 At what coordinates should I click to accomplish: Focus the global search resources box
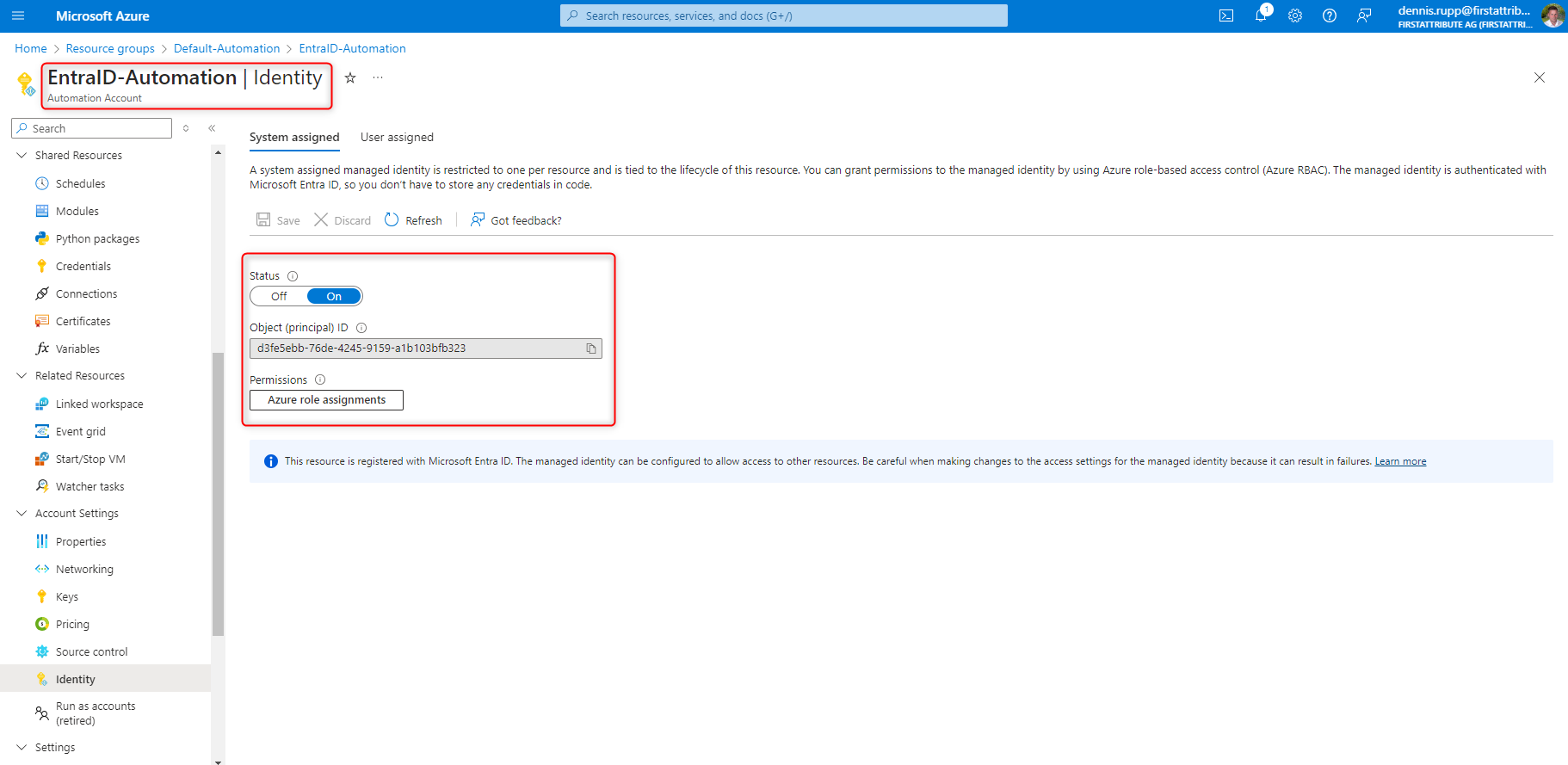point(783,15)
